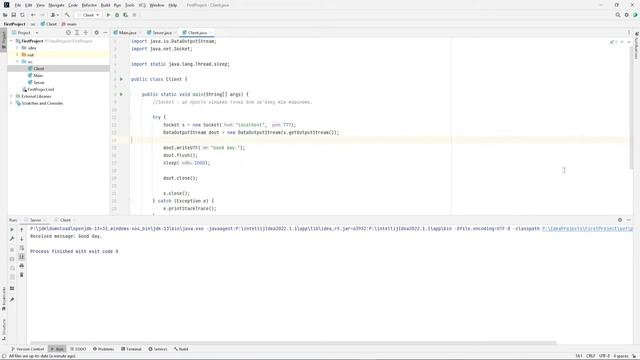
Task: Open the TODO tool window
Action: 78,349
